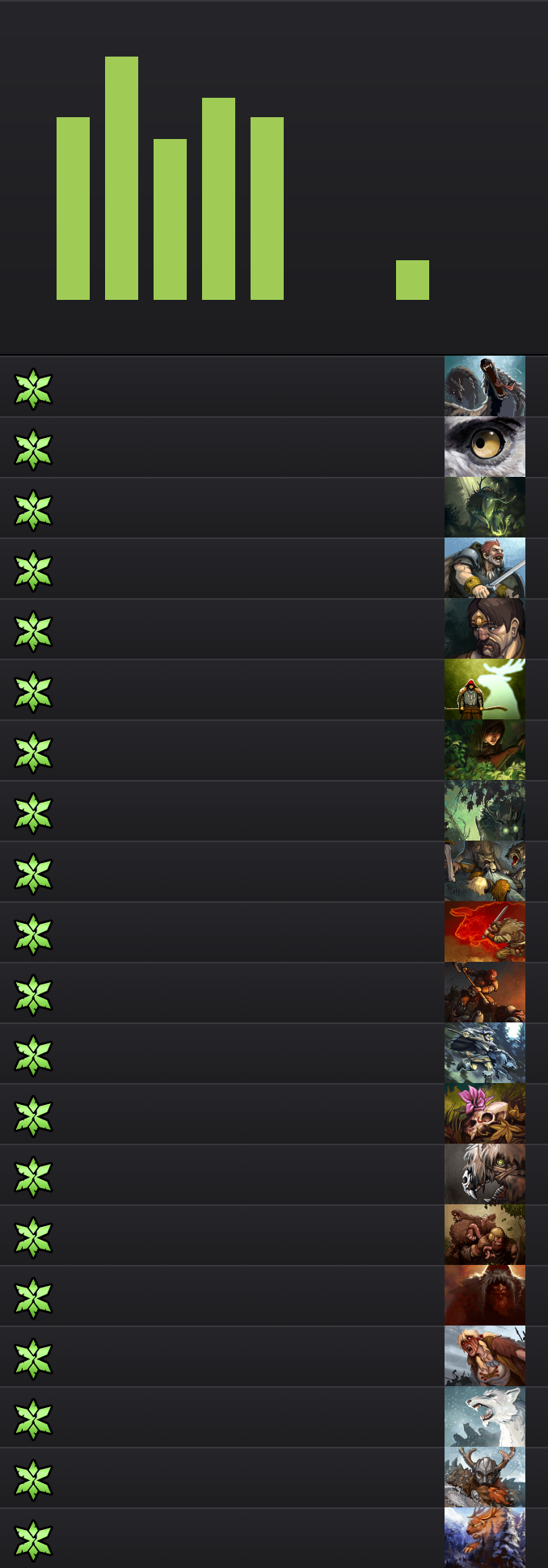This screenshot has width=548, height=1568.
Task: Open the glowing eyes in forest thumbnail
Action: click(x=485, y=811)
